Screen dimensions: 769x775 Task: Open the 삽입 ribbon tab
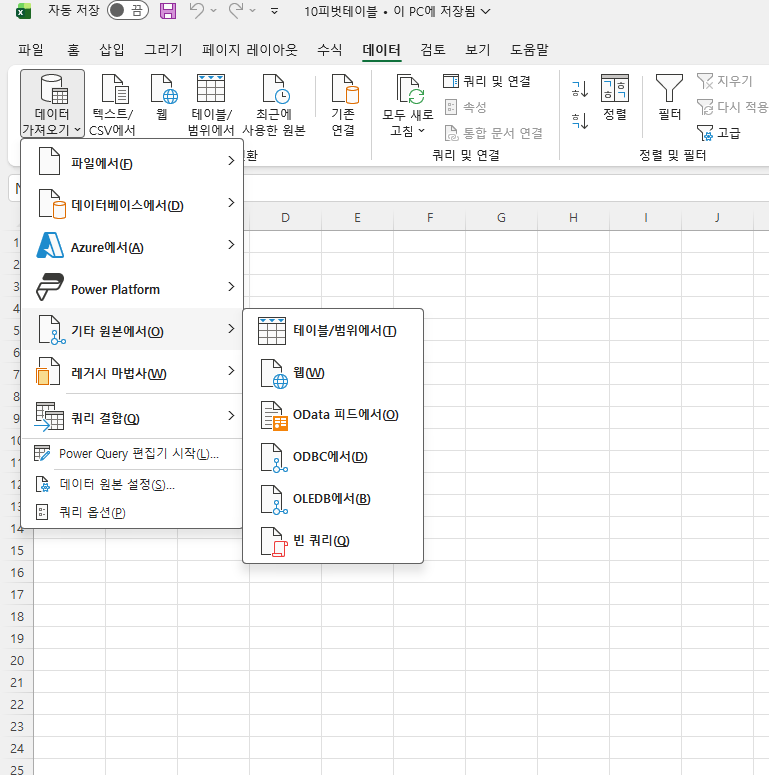(x=112, y=50)
